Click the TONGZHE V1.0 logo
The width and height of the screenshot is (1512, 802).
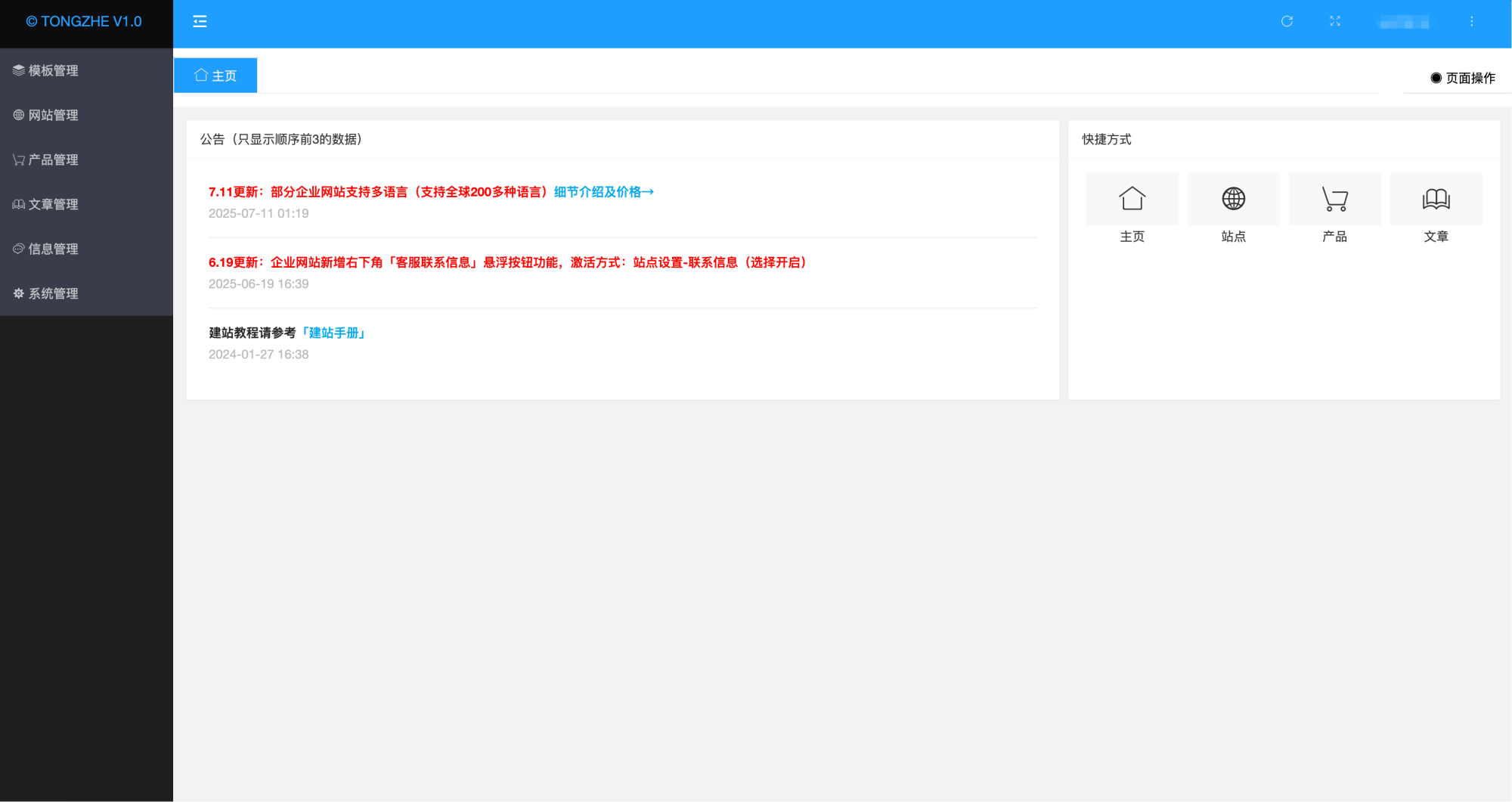click(x=84, y=21)
